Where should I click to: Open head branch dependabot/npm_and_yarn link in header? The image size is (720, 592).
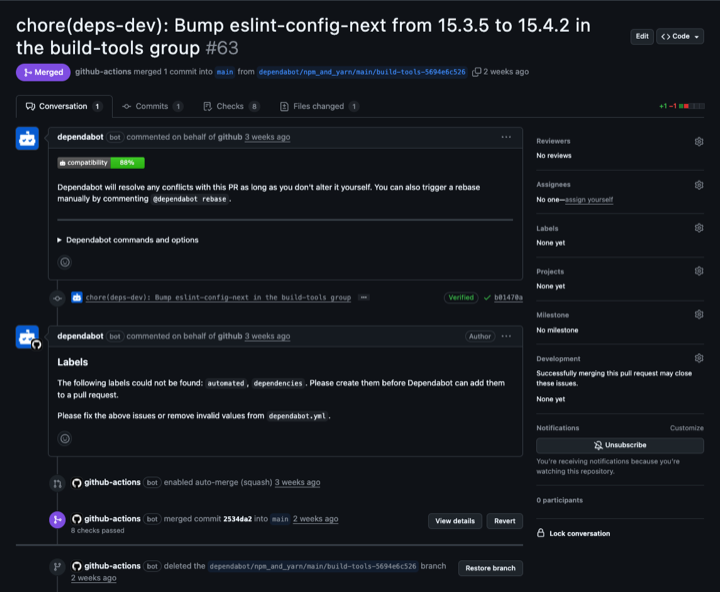tap(362, 72)
